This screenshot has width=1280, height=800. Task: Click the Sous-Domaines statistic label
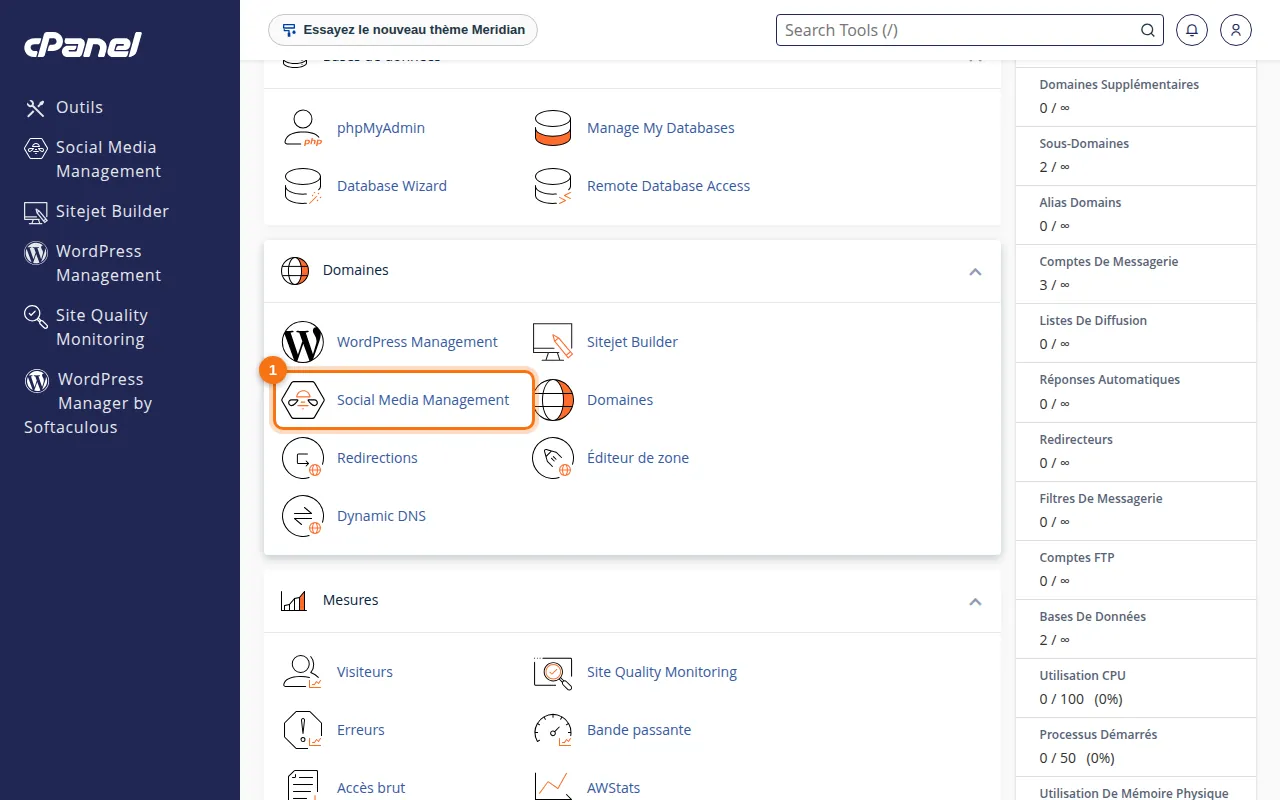(1084, 144)
